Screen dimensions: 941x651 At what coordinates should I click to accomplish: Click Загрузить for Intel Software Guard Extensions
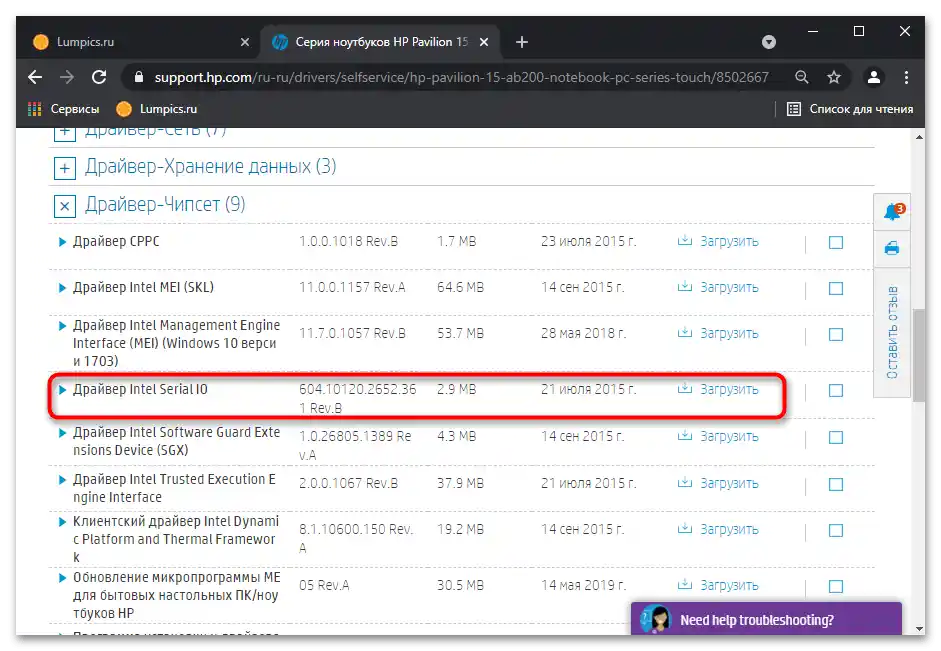[x=729, y=436]
